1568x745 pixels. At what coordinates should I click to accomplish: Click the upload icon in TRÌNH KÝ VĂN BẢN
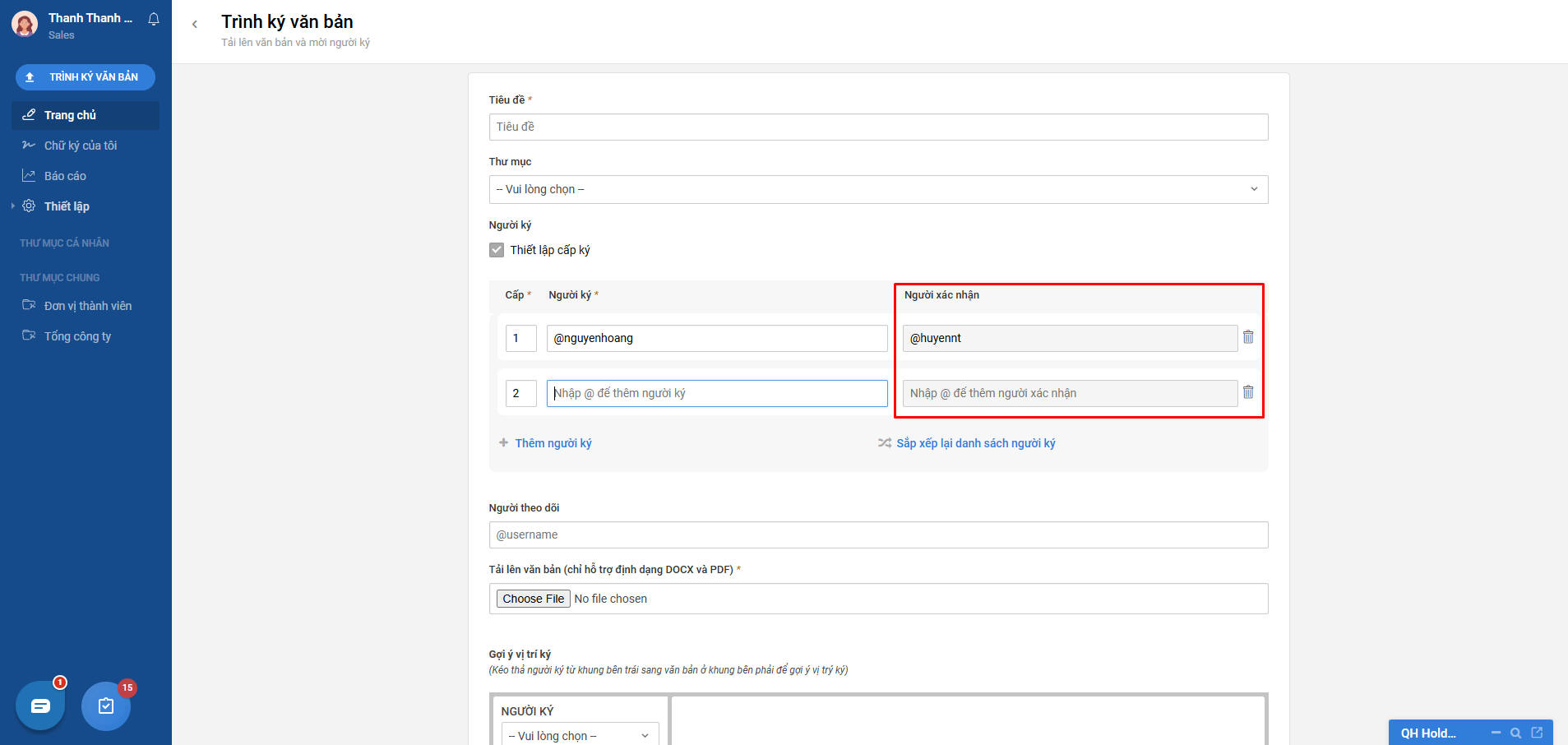[x=30, y=77]
